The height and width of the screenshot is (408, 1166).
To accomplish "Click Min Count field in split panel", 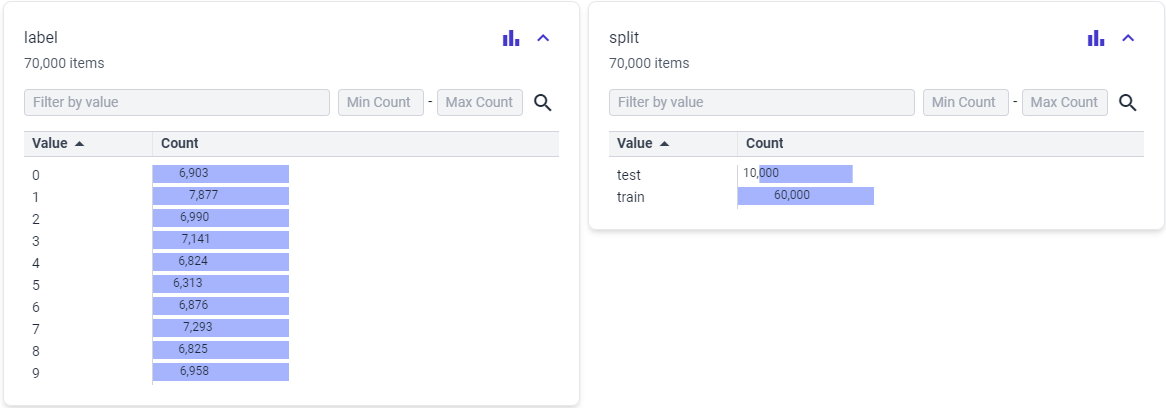I will [964, 102].
